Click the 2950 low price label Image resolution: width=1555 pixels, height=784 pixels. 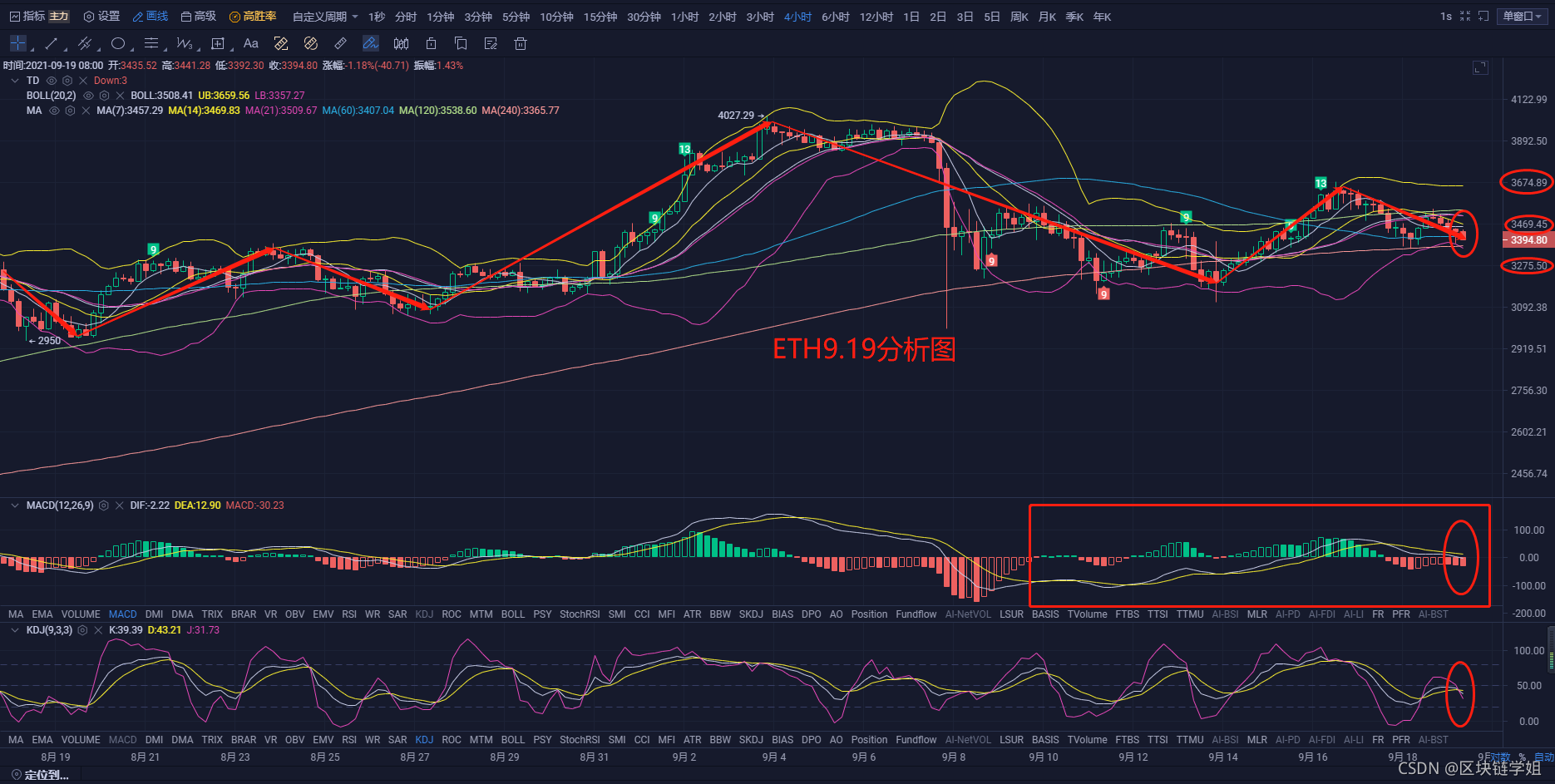point(49,341)
